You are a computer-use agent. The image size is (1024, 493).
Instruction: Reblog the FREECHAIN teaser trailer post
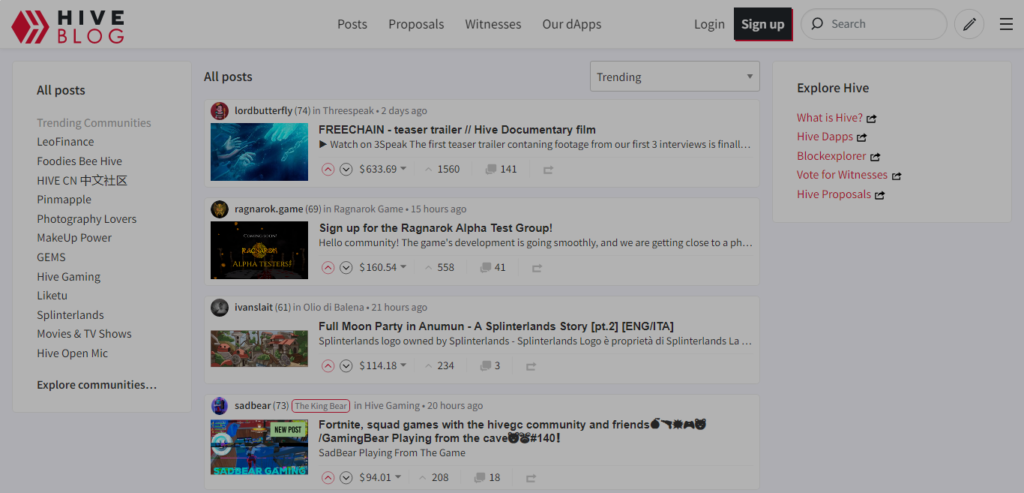(x=548, y=170)
